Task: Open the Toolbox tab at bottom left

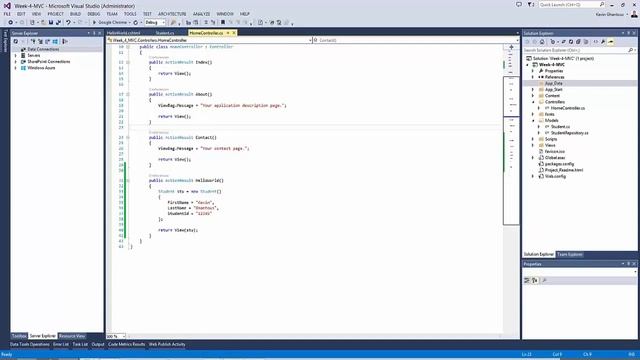Action: [19, 336]
